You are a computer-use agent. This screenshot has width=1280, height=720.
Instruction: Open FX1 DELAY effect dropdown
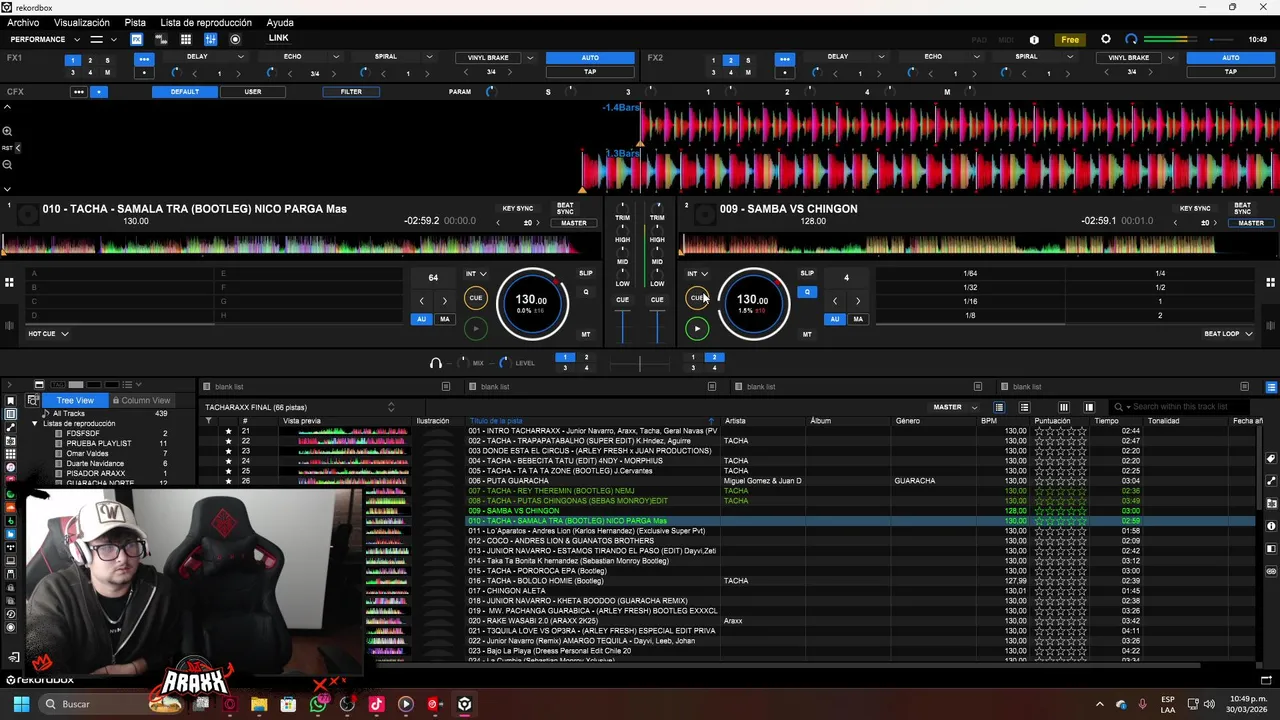pos(243,57)
